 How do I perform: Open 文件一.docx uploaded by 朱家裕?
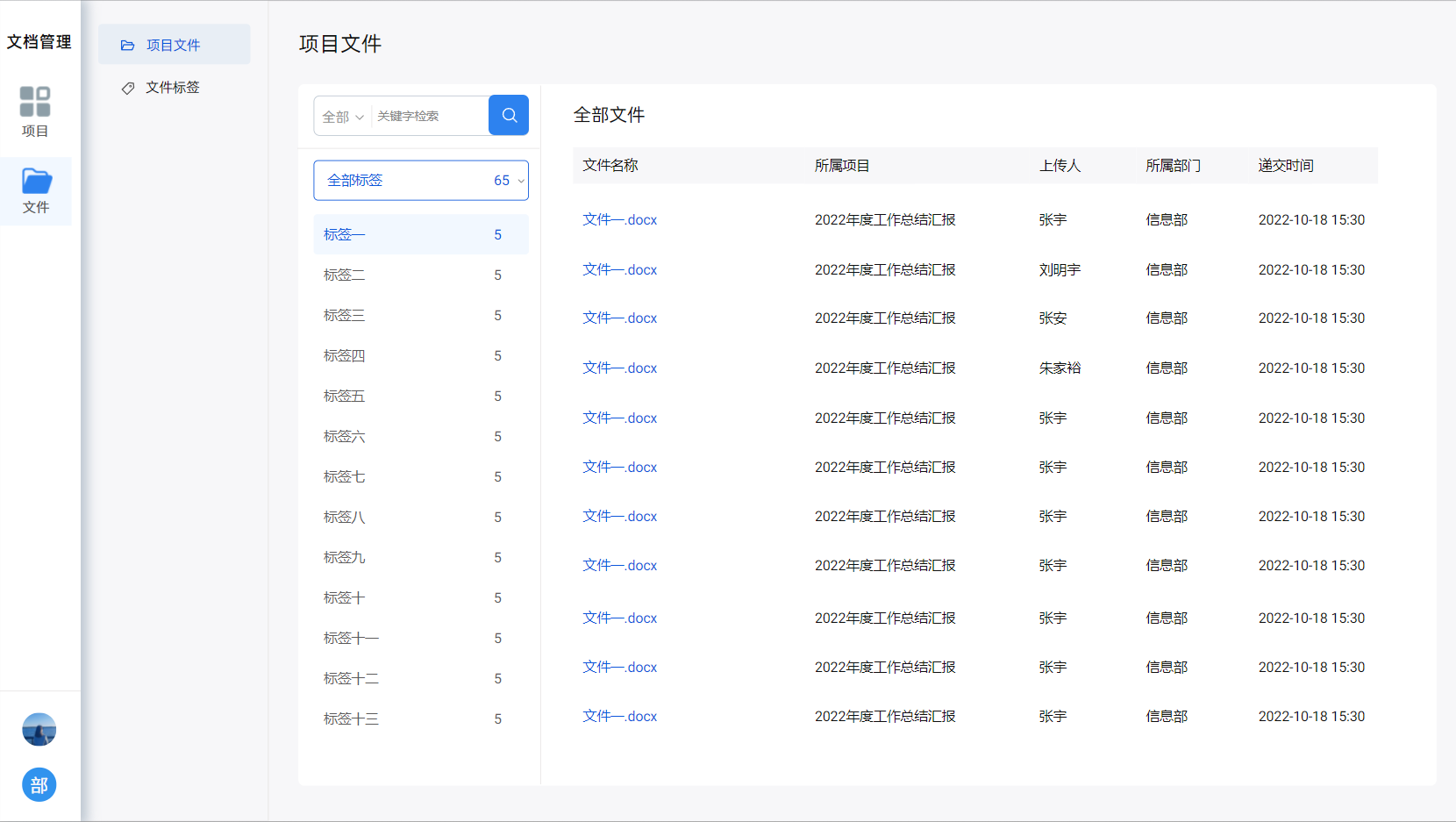coord(619,368)
